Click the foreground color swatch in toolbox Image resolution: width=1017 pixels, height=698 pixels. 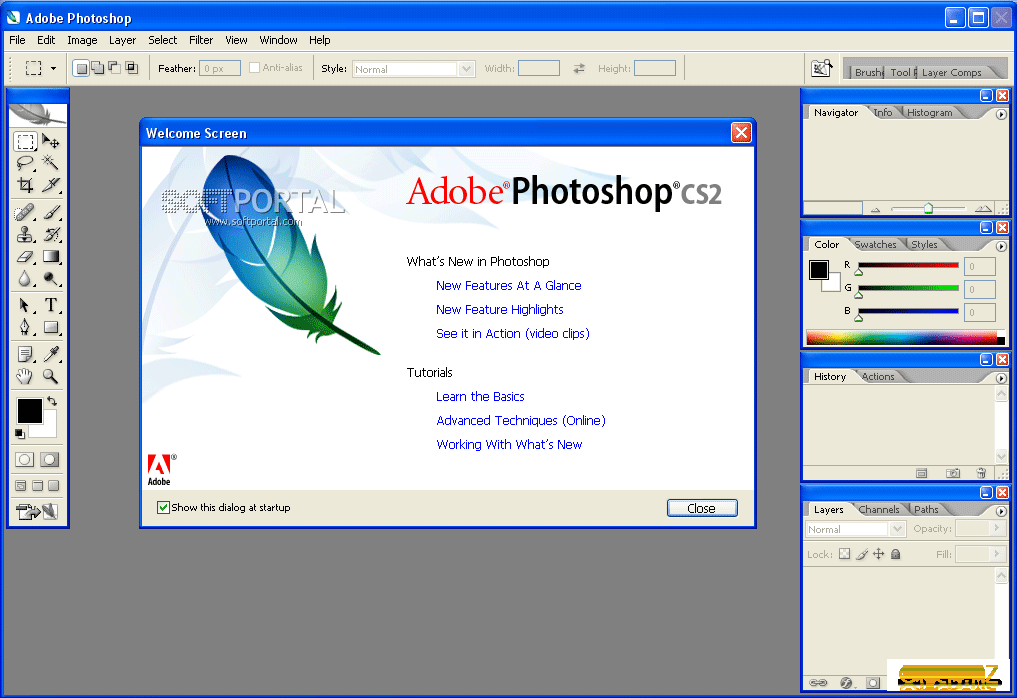[x=29, y=411]
